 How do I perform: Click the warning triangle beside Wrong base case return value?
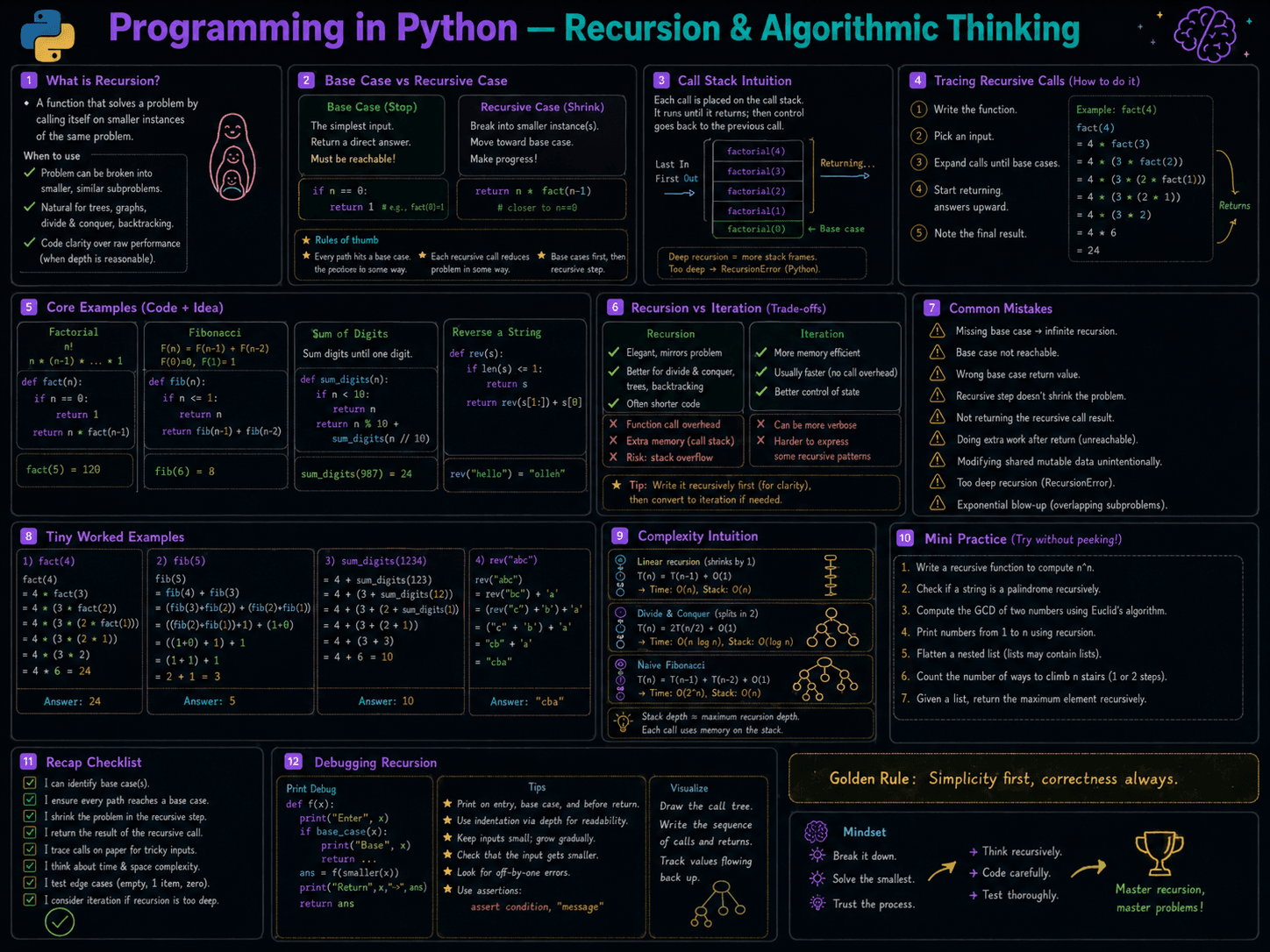click(x=937, y=374)
